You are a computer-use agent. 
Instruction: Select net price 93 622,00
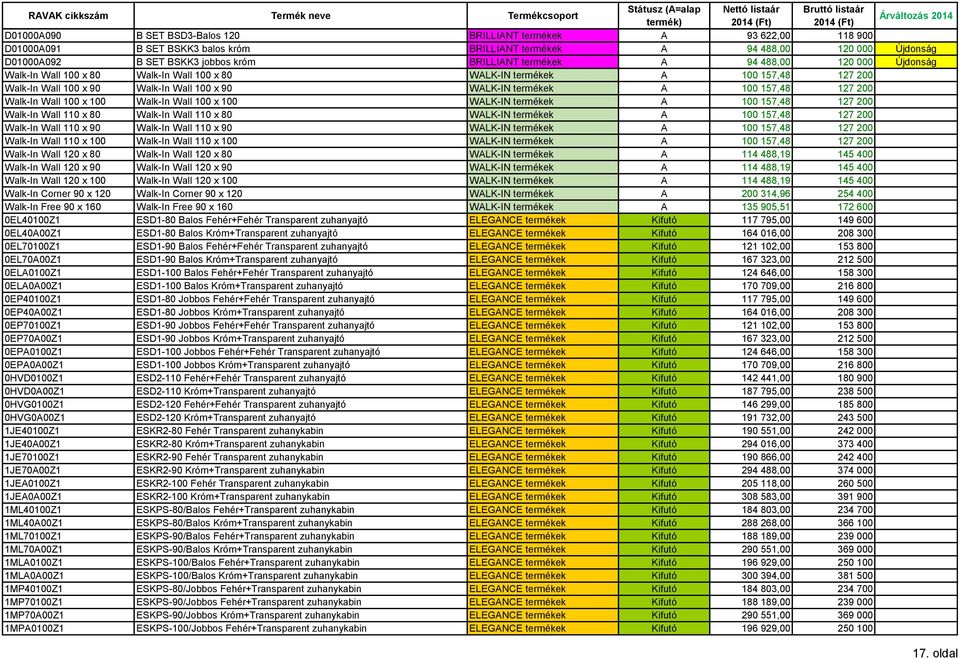tap(768, 36)
